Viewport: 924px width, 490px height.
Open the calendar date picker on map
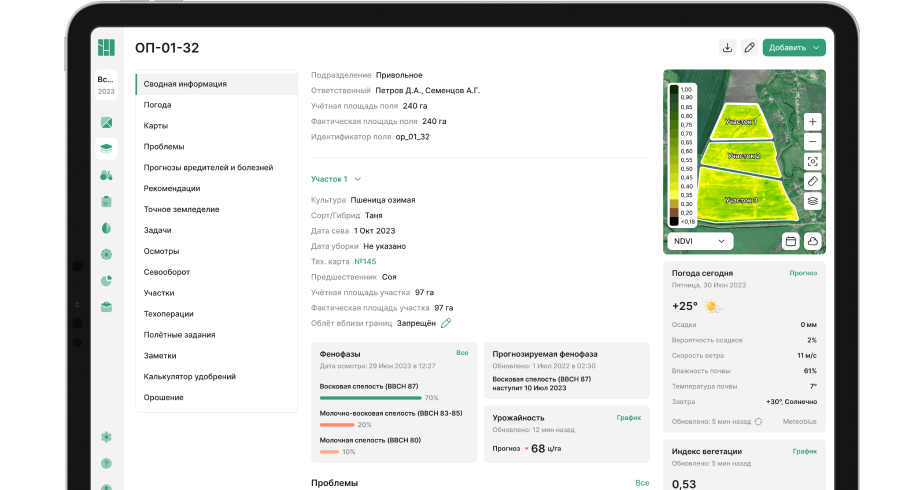(x=790, y=241)
